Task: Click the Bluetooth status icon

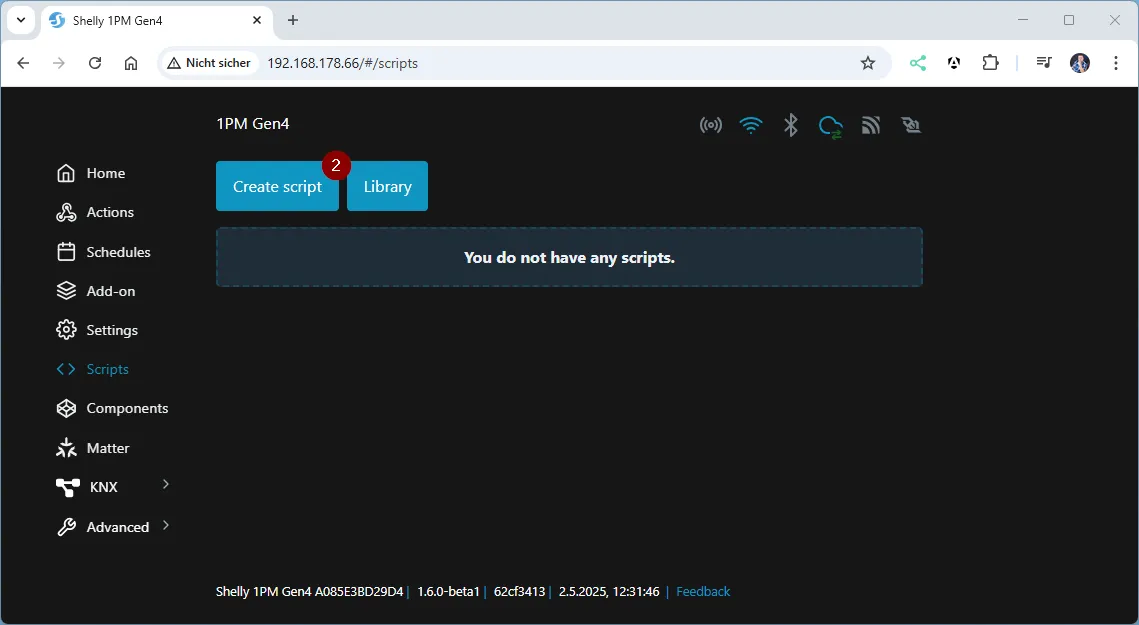Action: [x=790, y=125]
